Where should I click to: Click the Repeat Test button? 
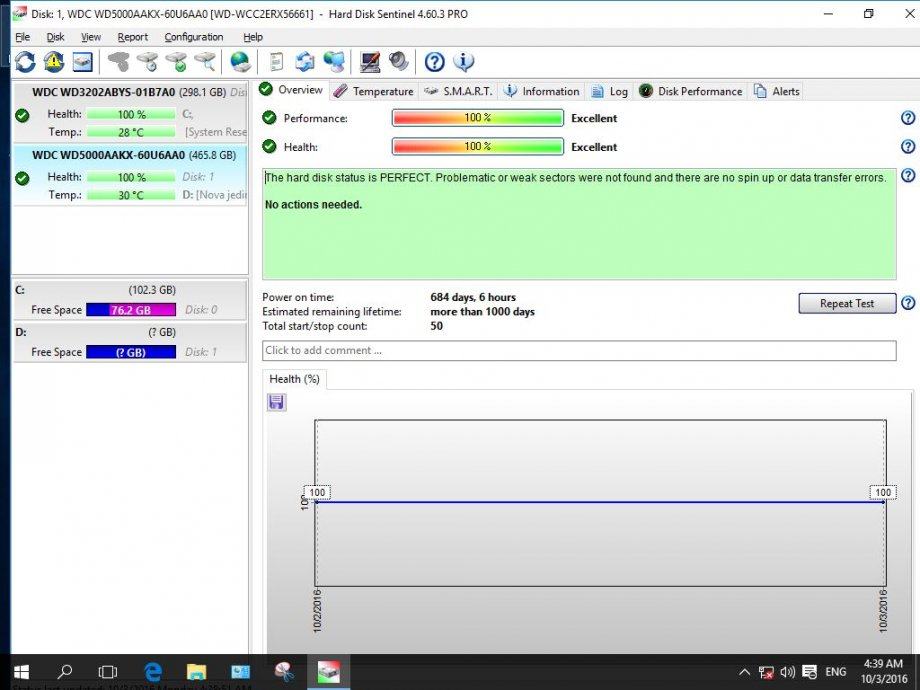point(847,303)
